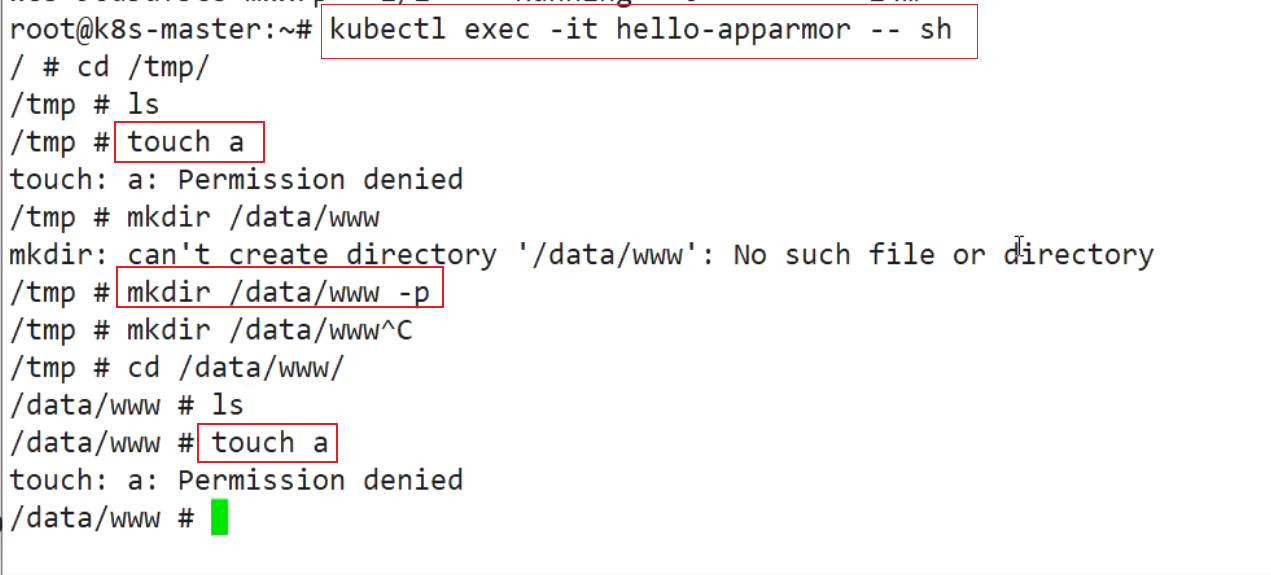Screen dimensions: 1271x575
Task: Click the partially cut-off top line
Action: [x=465, y=4]
